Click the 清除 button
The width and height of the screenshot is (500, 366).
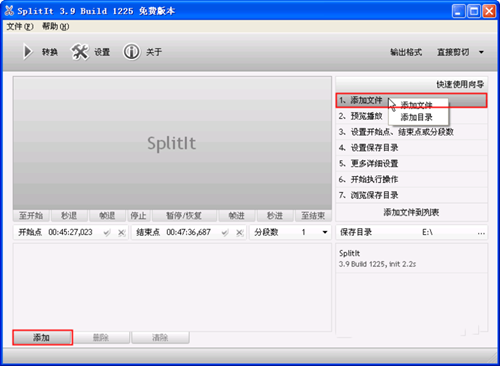point(160,338)
